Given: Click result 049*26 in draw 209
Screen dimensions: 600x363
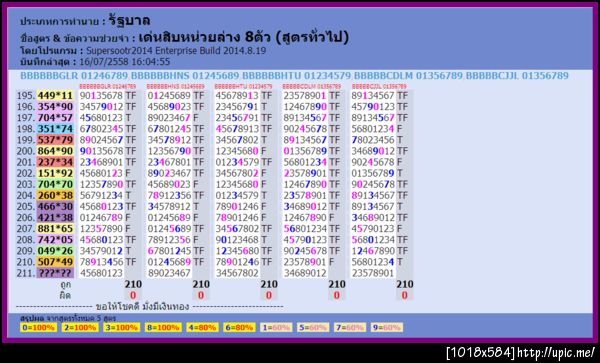Looking at the screenshot, I should pyautogui.click(x=55, y=251).
